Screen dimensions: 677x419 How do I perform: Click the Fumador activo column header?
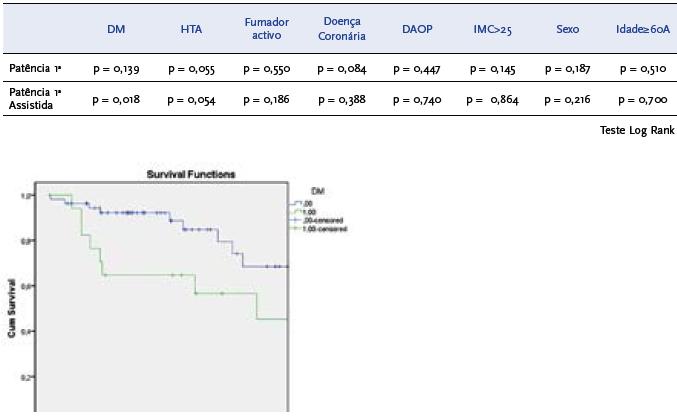point(266,28)
